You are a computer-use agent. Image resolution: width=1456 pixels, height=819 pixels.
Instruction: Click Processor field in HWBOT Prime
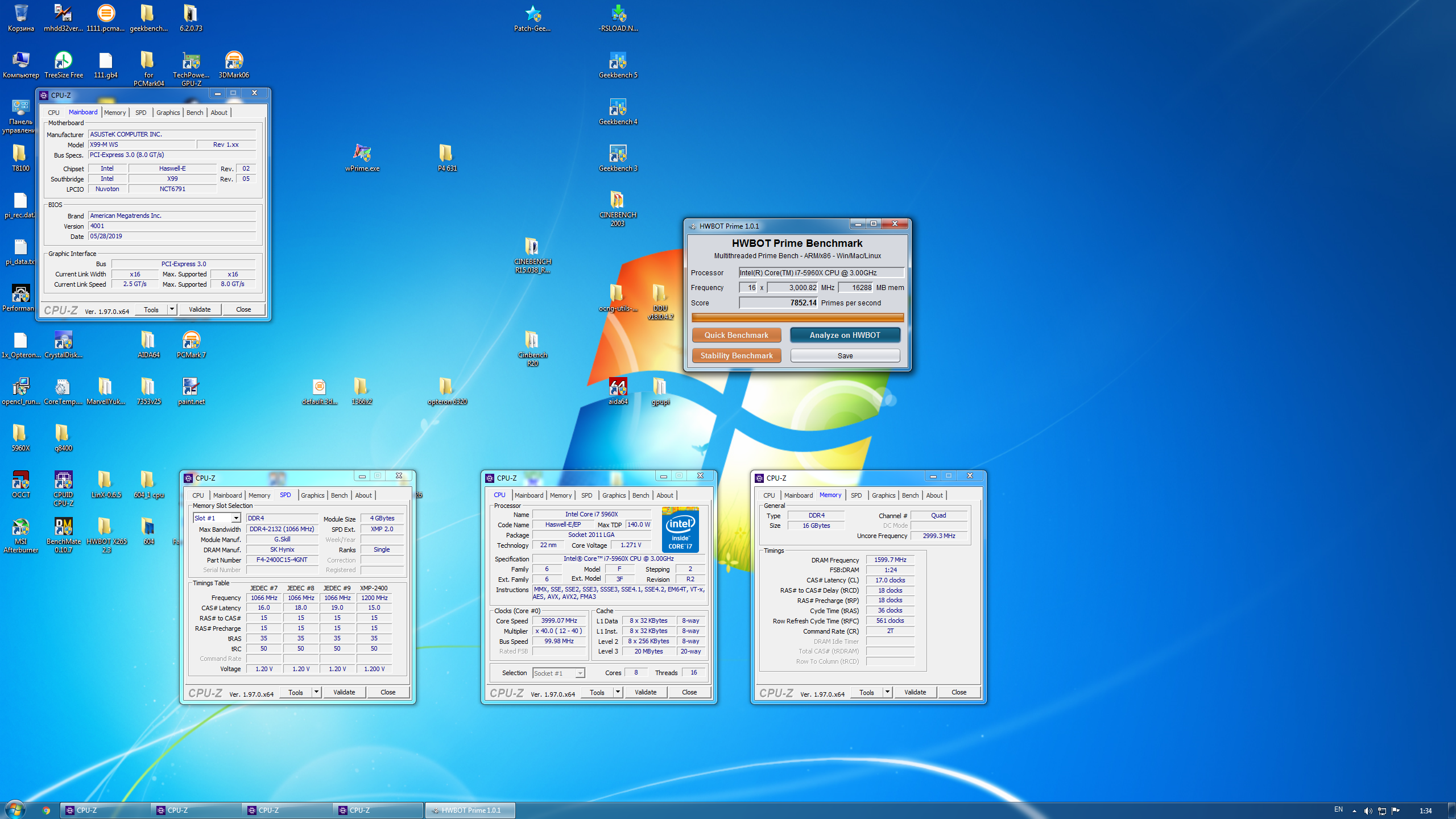click(821, 272)
